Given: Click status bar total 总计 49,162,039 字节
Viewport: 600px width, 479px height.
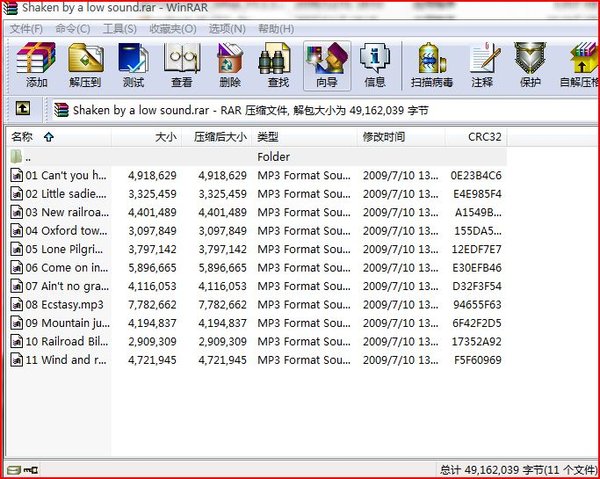Looking at the screenshot, I should [x=518, y=470].
